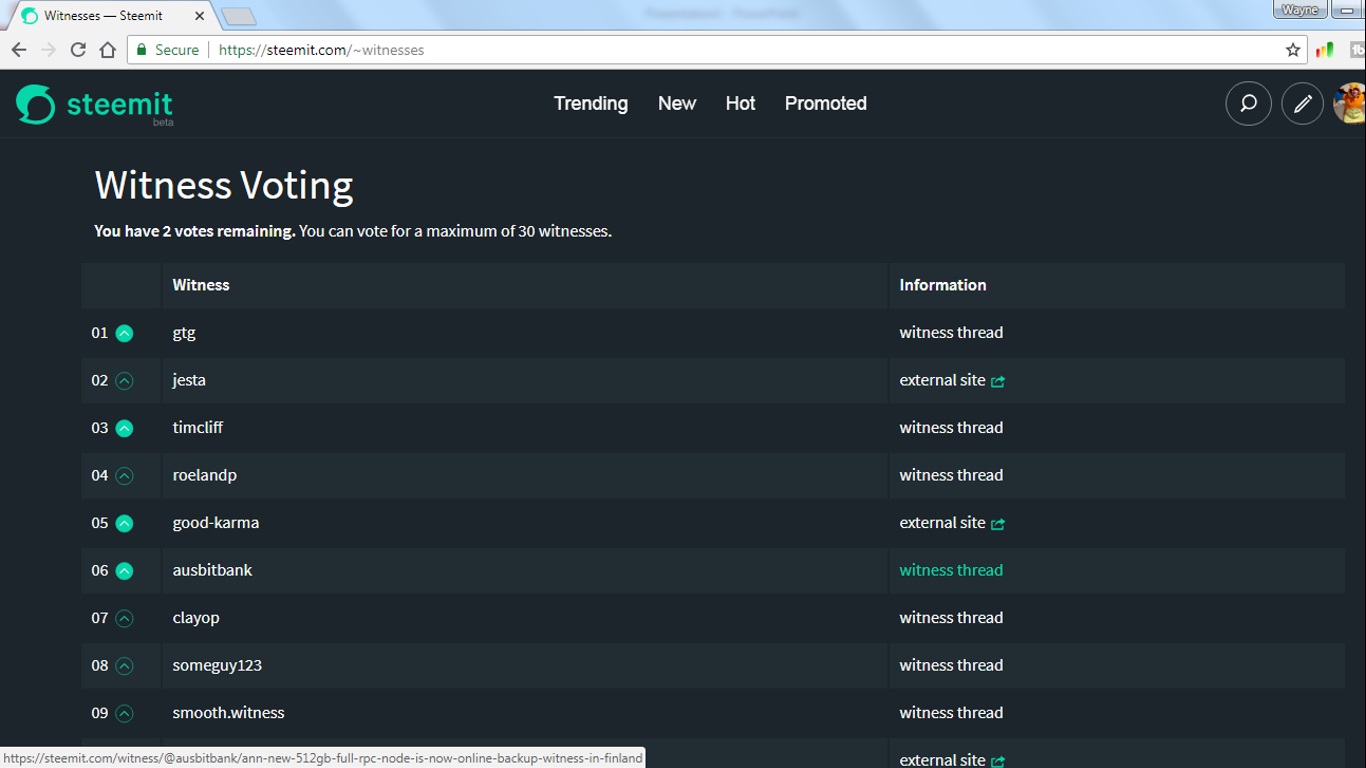This screenshot has height=768, width=1366.
Task: Click the browser forward arrow
Action: pyautogui.click(x=48, y=50)
